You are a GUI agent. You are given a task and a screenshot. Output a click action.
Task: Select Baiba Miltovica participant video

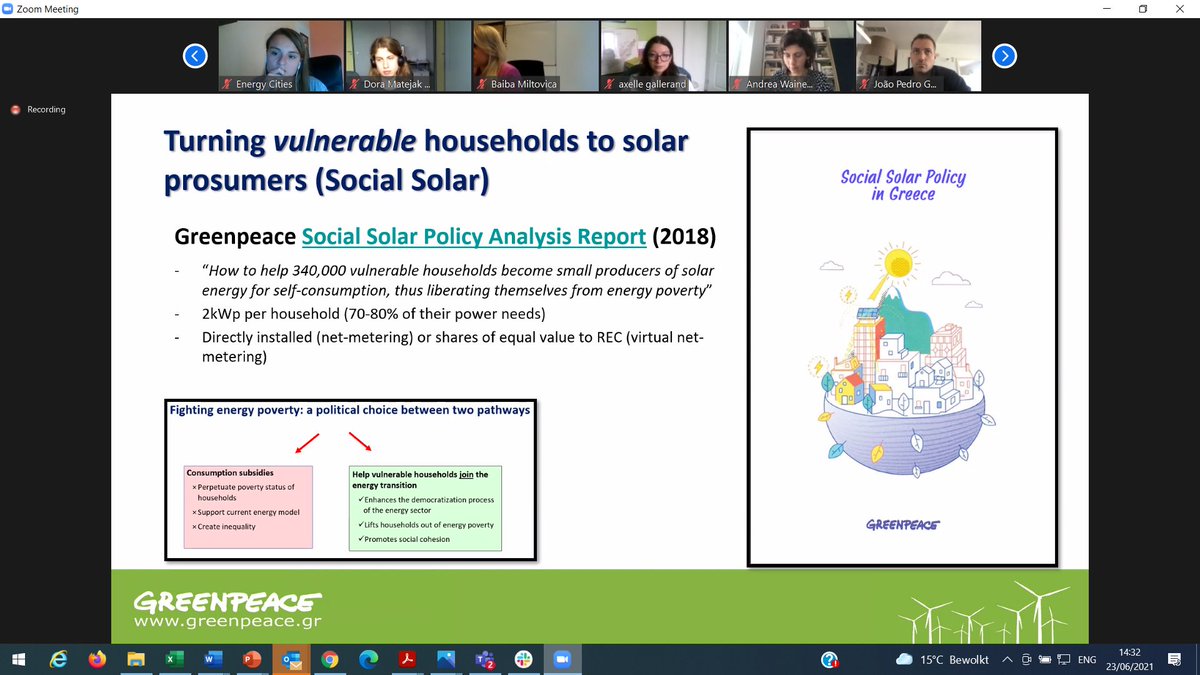pyautogui.click(x=536, y=56)
